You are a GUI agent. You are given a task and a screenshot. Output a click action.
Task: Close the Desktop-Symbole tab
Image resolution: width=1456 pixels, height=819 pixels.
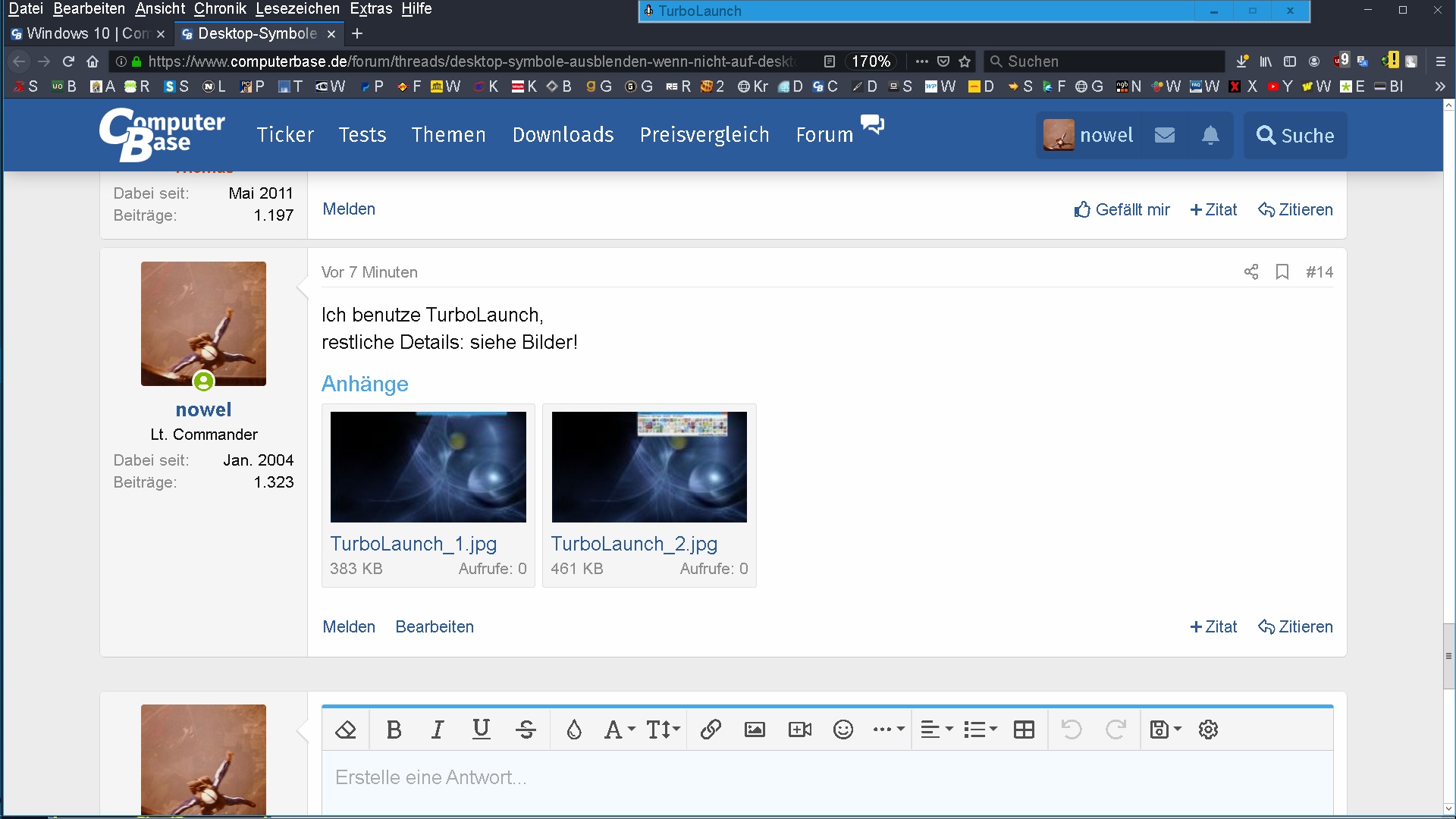[x=331, y=34]
